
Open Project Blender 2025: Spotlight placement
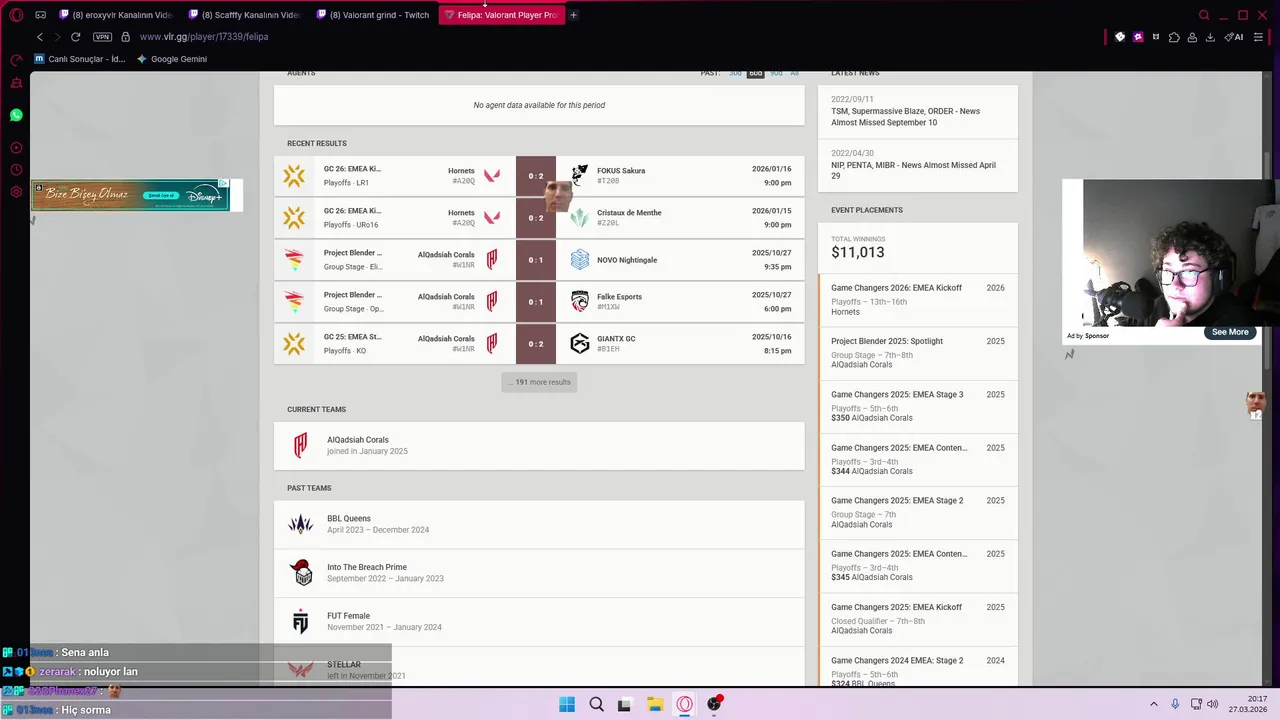pos(918,353)
